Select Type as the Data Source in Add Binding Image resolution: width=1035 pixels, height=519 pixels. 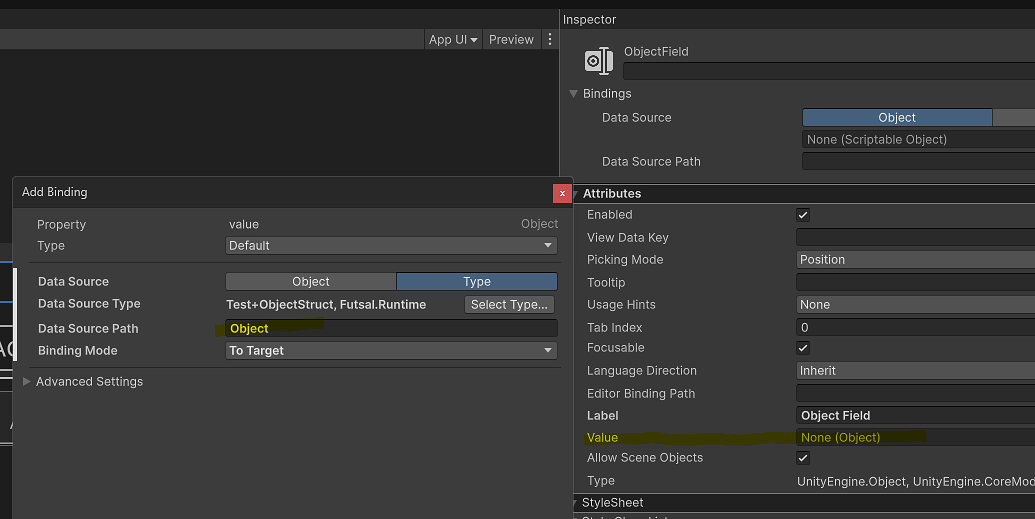tap(477, 282)
